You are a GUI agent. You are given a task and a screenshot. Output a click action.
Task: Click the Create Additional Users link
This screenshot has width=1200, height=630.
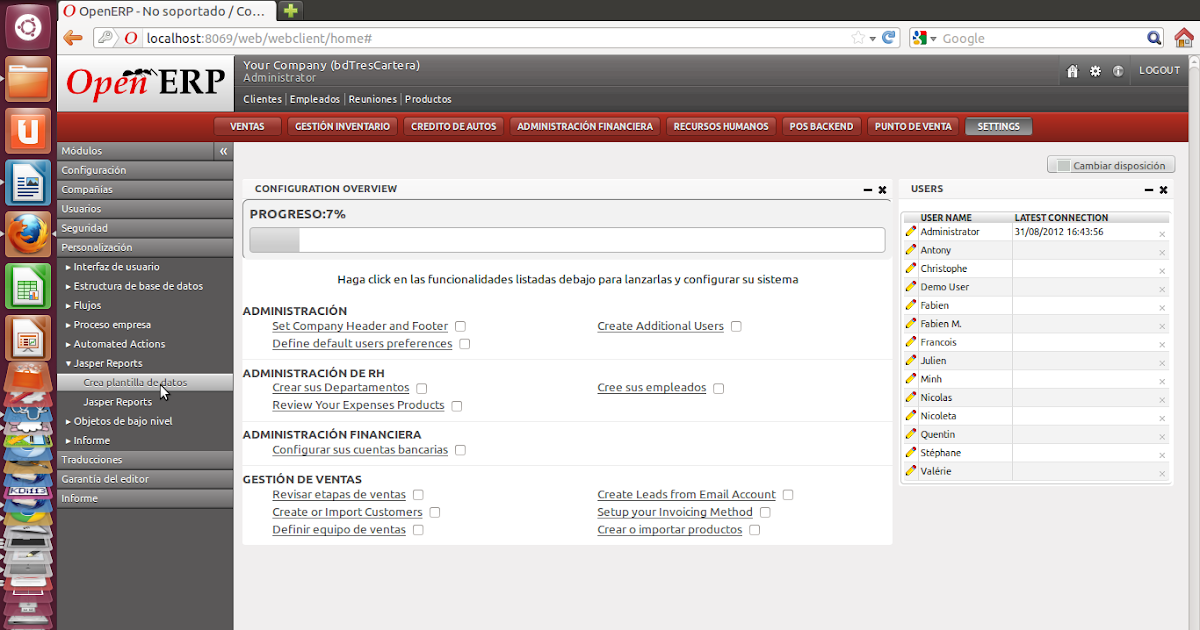pos(662,326)
